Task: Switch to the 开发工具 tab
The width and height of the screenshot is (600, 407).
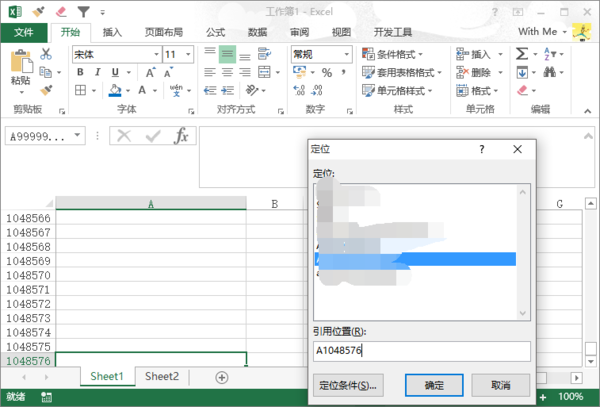Action: pos(393,33)
